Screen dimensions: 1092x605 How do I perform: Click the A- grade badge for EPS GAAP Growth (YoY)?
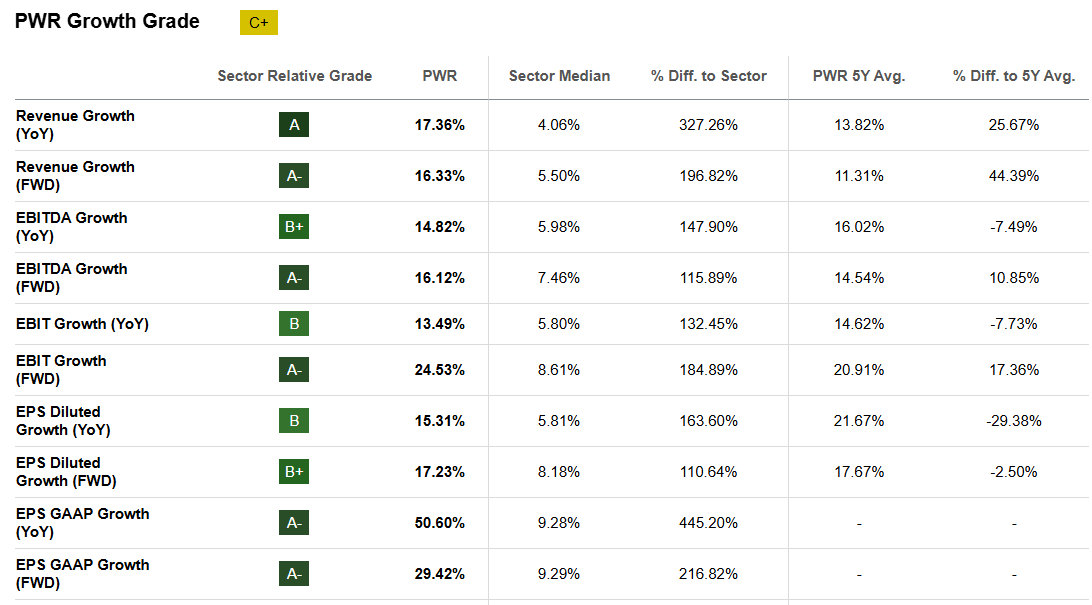point(294,523)
